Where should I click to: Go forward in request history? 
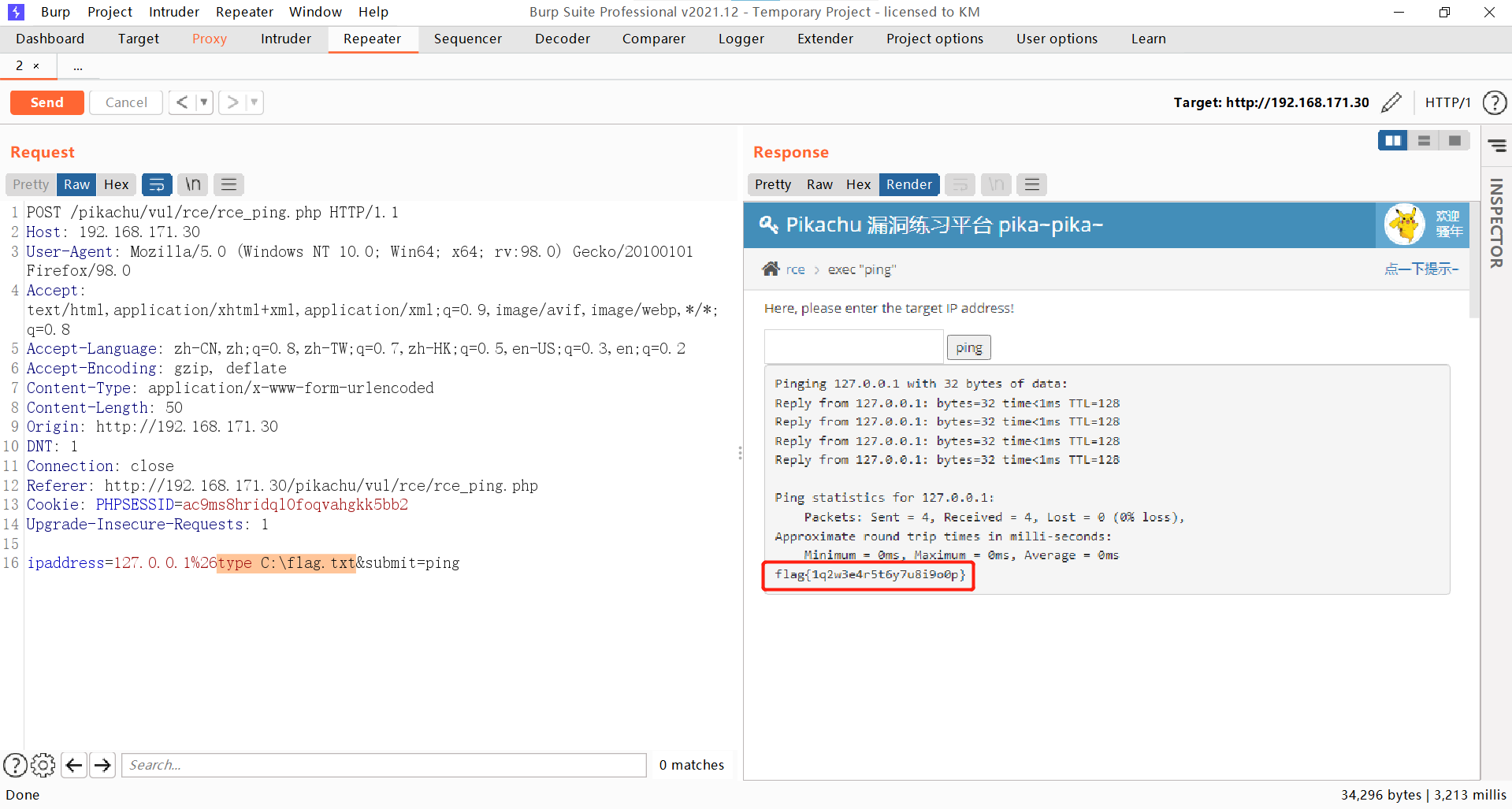pyautogui.click(x=232, y=102)
